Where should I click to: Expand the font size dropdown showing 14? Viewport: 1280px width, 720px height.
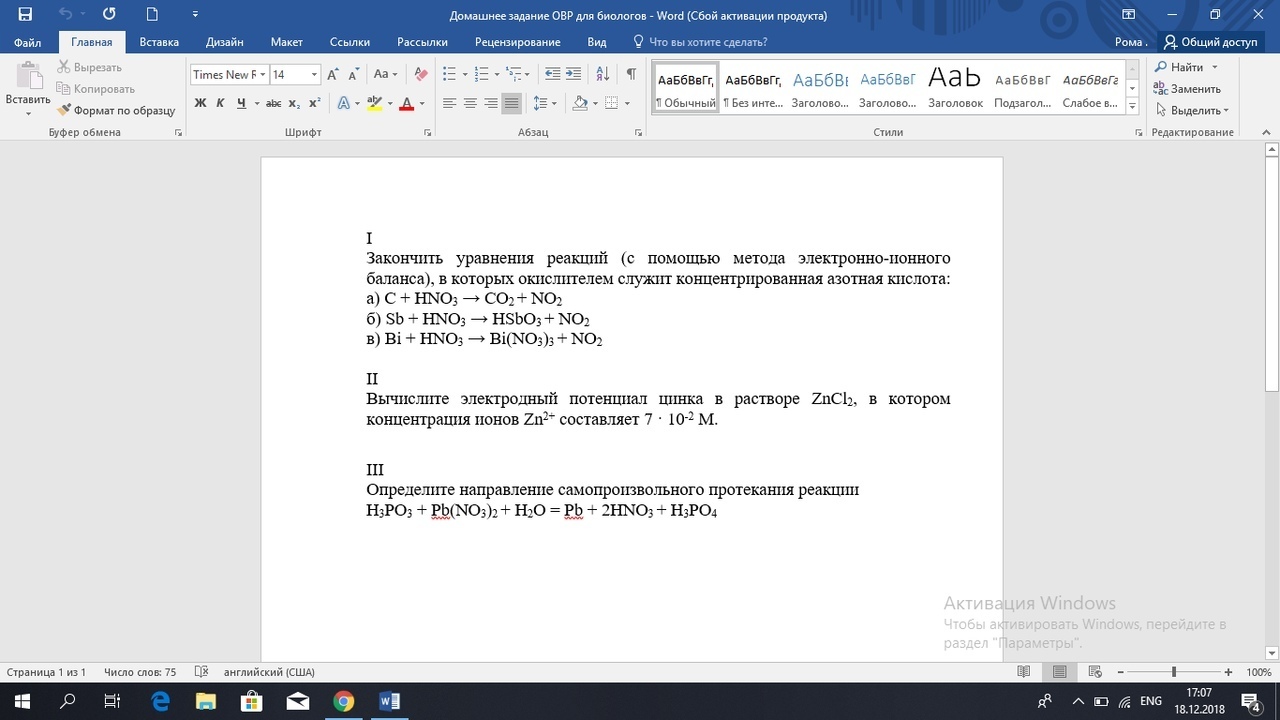314,75
